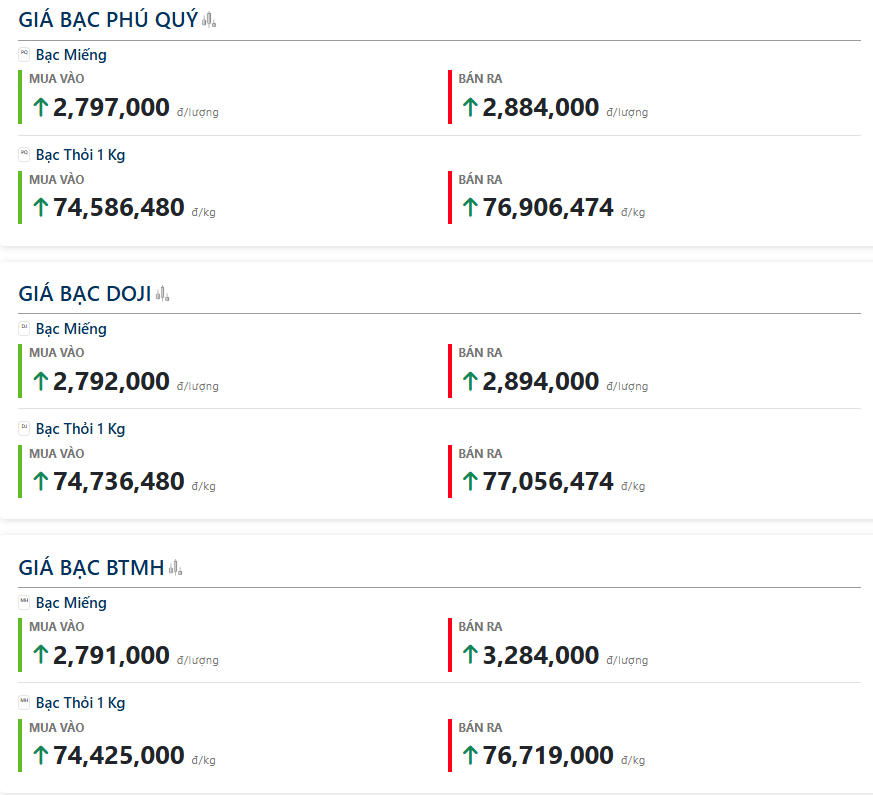The width and height of the screenshot is (873, 795).
Task: Click DOJI logo next to Bạc Thỏi 1 Kg
Action: point(24,428)
